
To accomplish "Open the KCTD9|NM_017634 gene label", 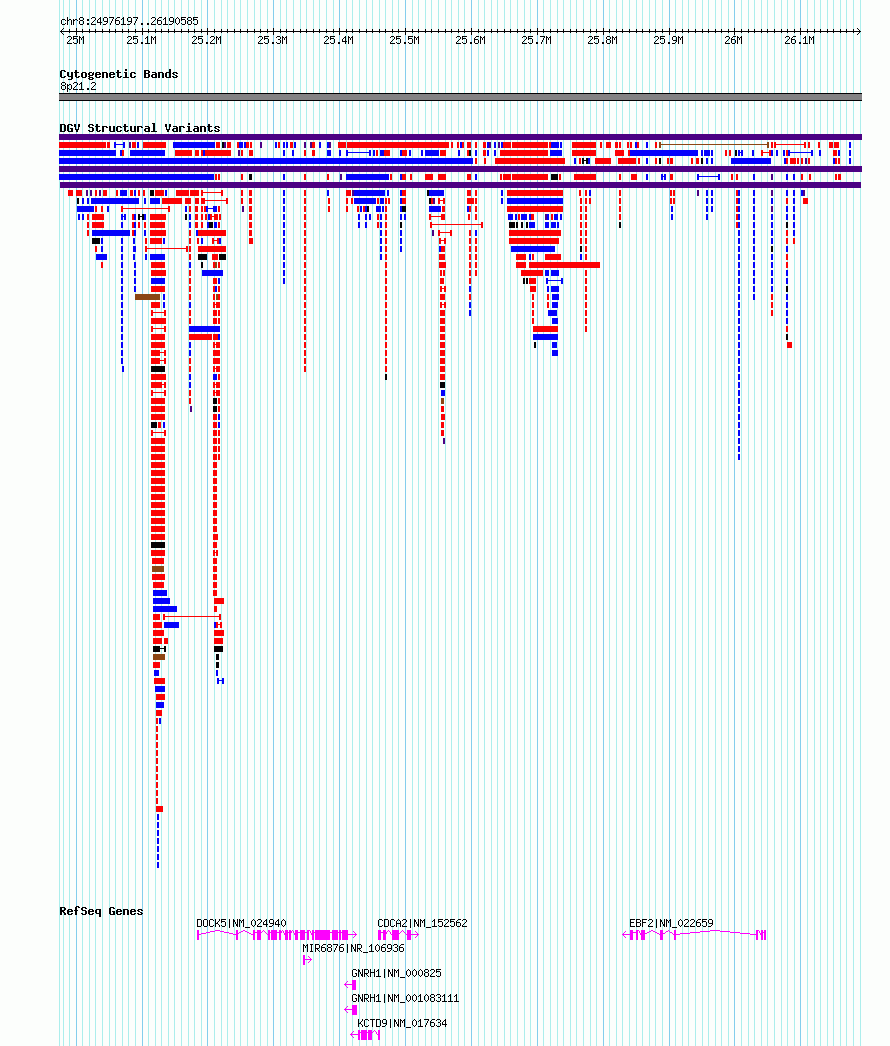I will [x=402, y=1023].
